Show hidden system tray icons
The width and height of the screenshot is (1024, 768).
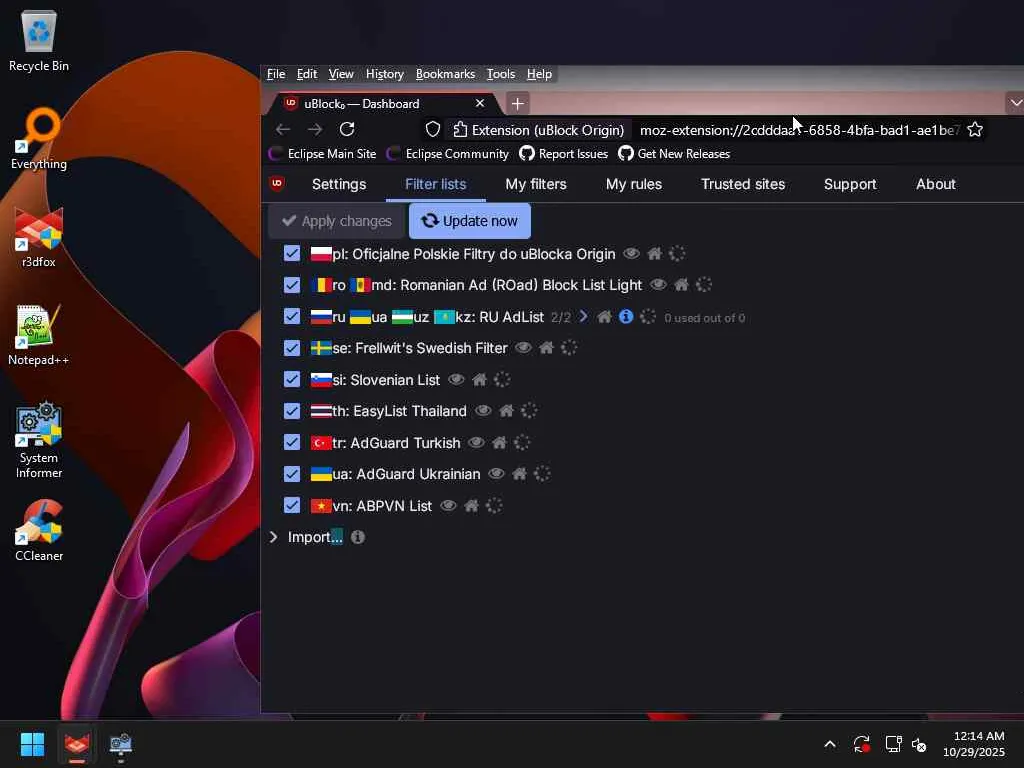click(829, 744)
